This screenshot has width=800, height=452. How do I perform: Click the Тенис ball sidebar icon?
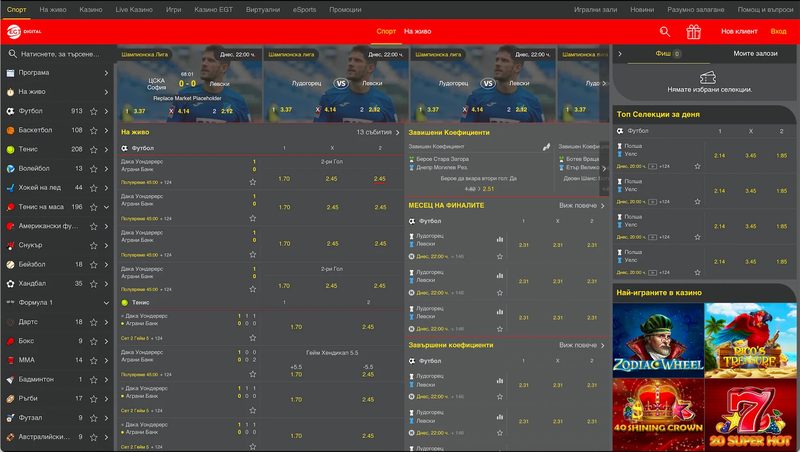coord(10,149)
